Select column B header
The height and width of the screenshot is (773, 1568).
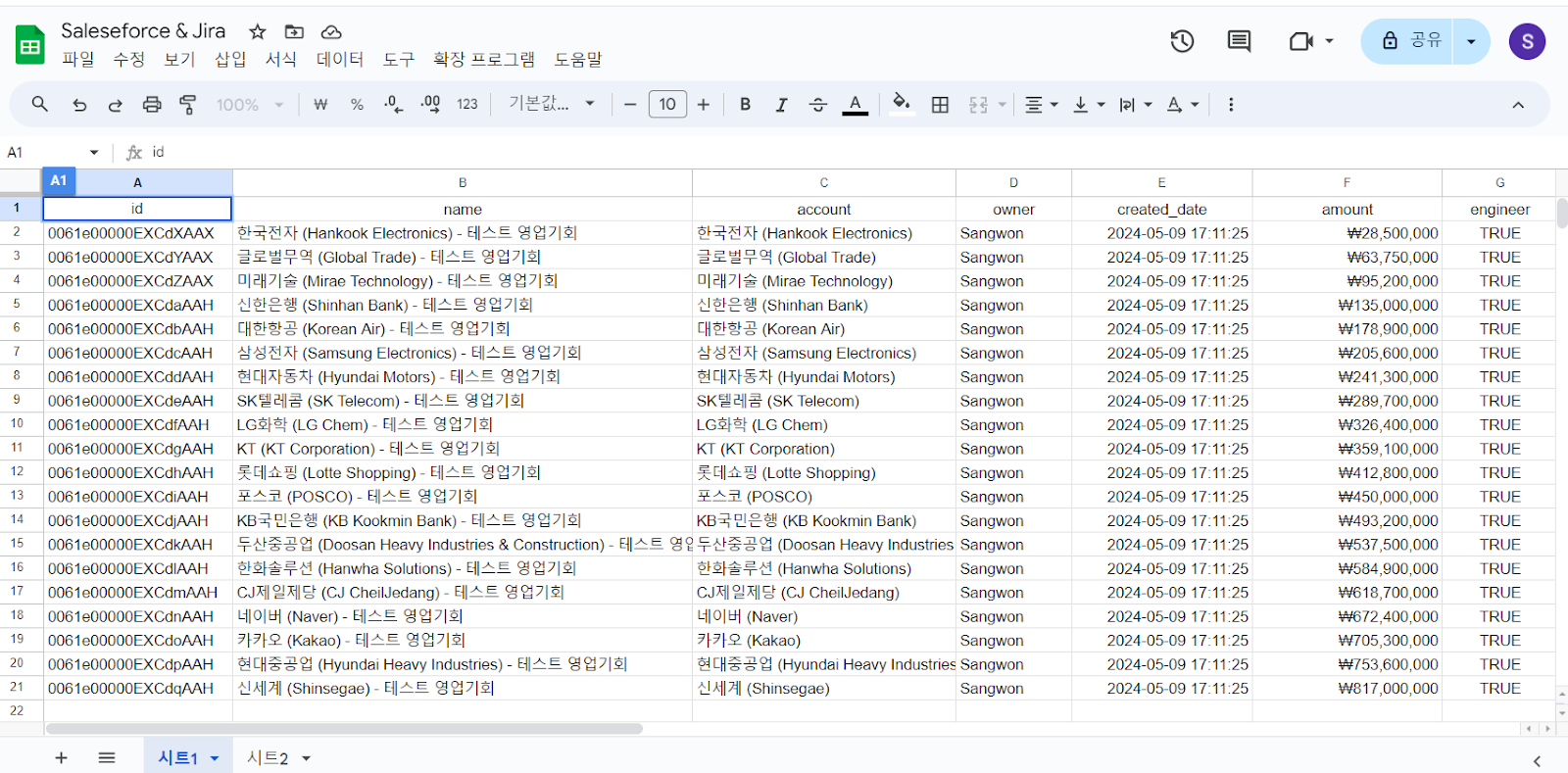463,182
